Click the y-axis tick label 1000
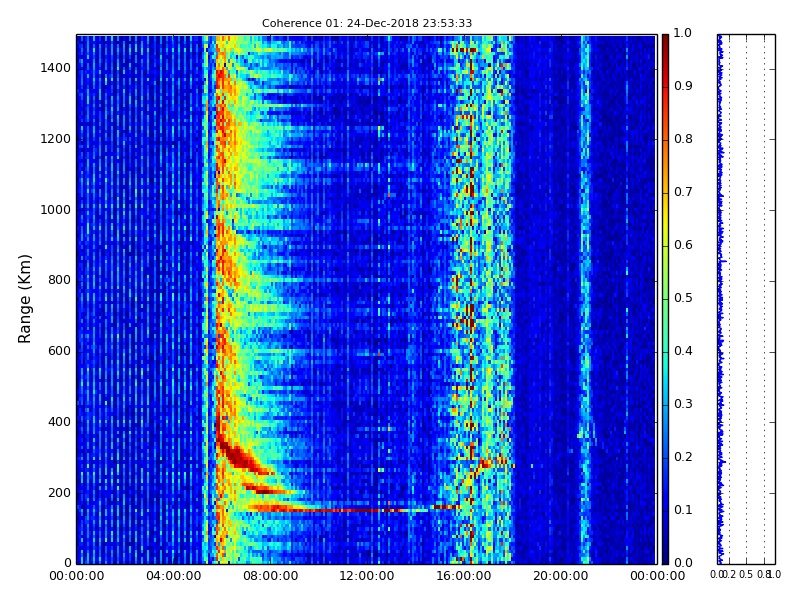The width and height of the screenshot is (800, 600). click(x=56, y=210)
